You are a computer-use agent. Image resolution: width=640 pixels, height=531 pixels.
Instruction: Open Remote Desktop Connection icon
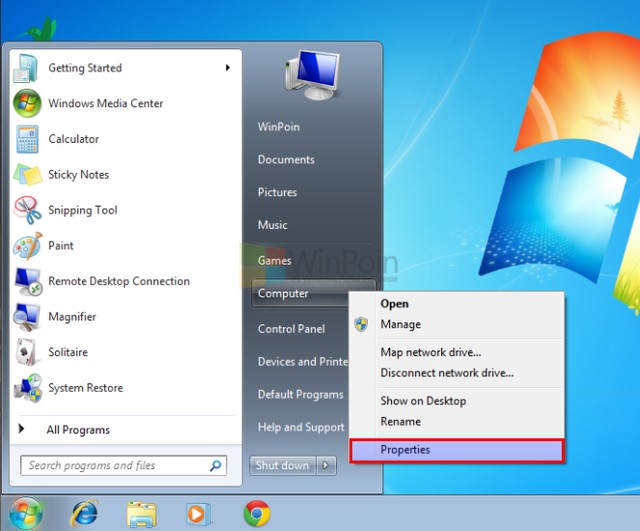click(28, 281)
